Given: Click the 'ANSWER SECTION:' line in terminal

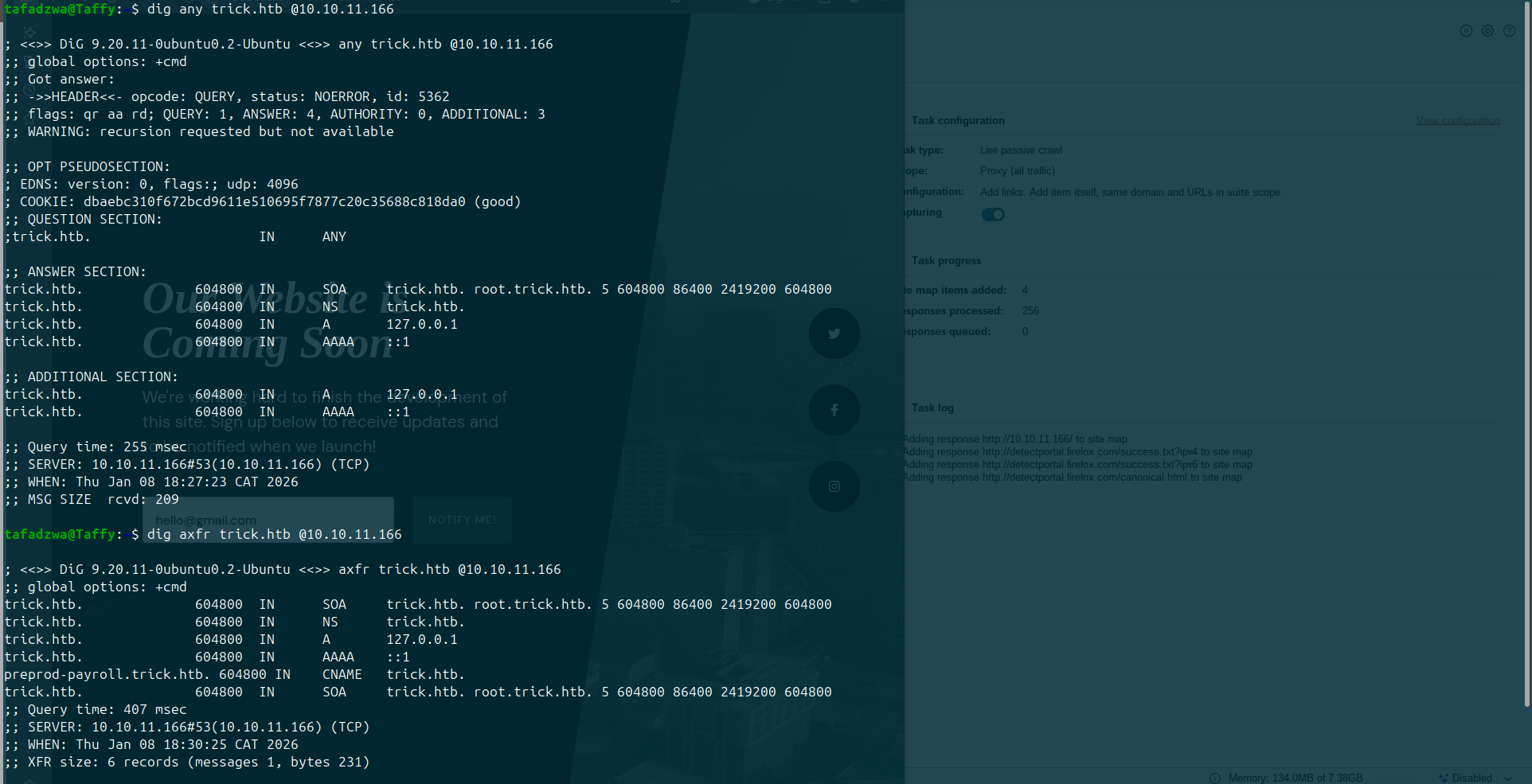Looking at the screenshot, I should (x=76, y=271).
